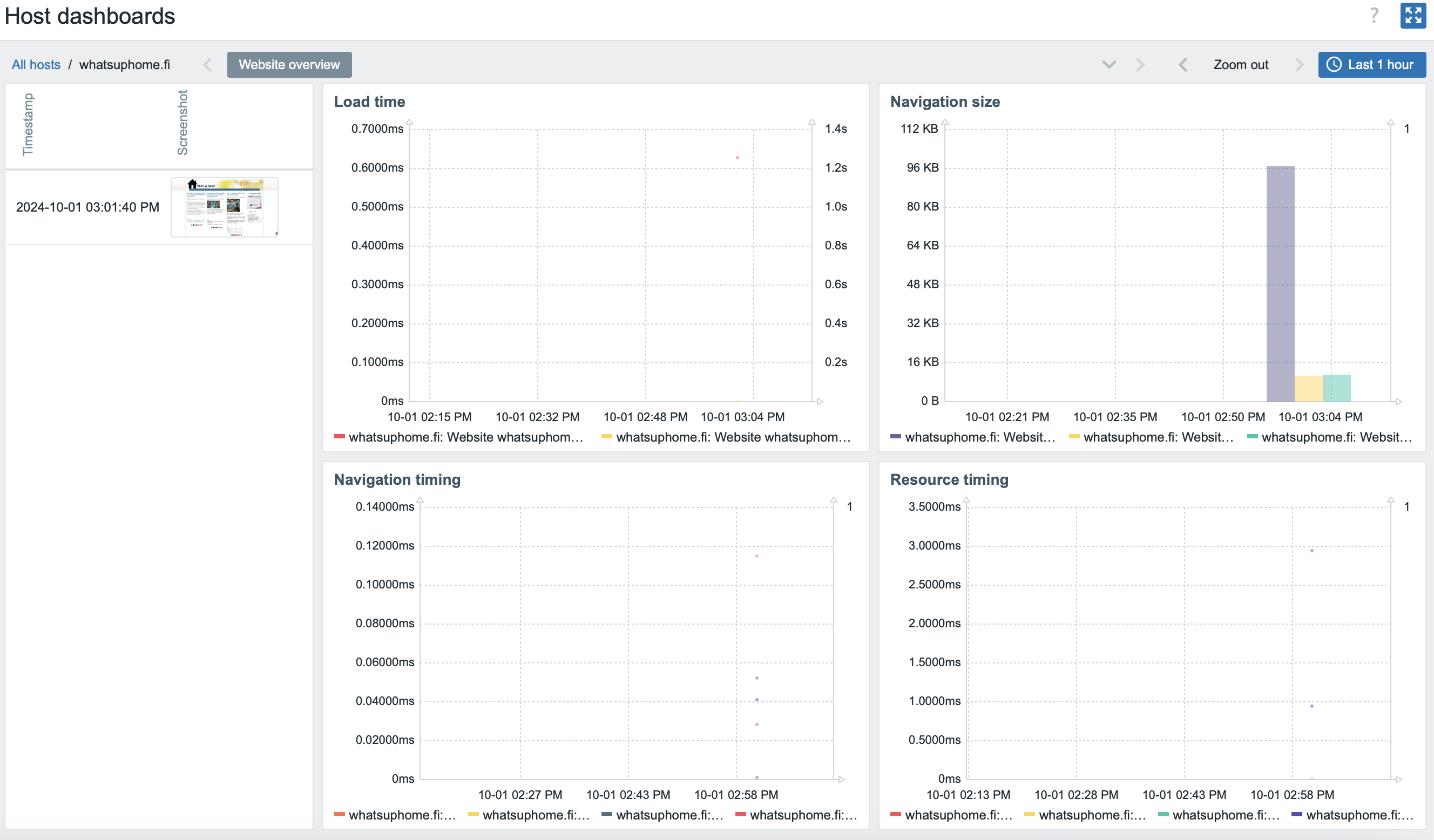Open the dashboard pages dropdown chevron
The image size is (1434, 840).
[x=1108, y=64]
